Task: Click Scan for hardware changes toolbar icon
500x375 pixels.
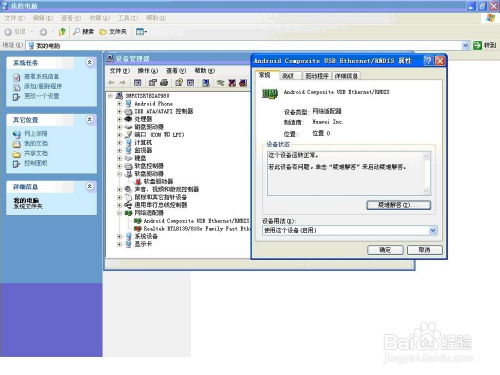Action: [x=206, y=82]
